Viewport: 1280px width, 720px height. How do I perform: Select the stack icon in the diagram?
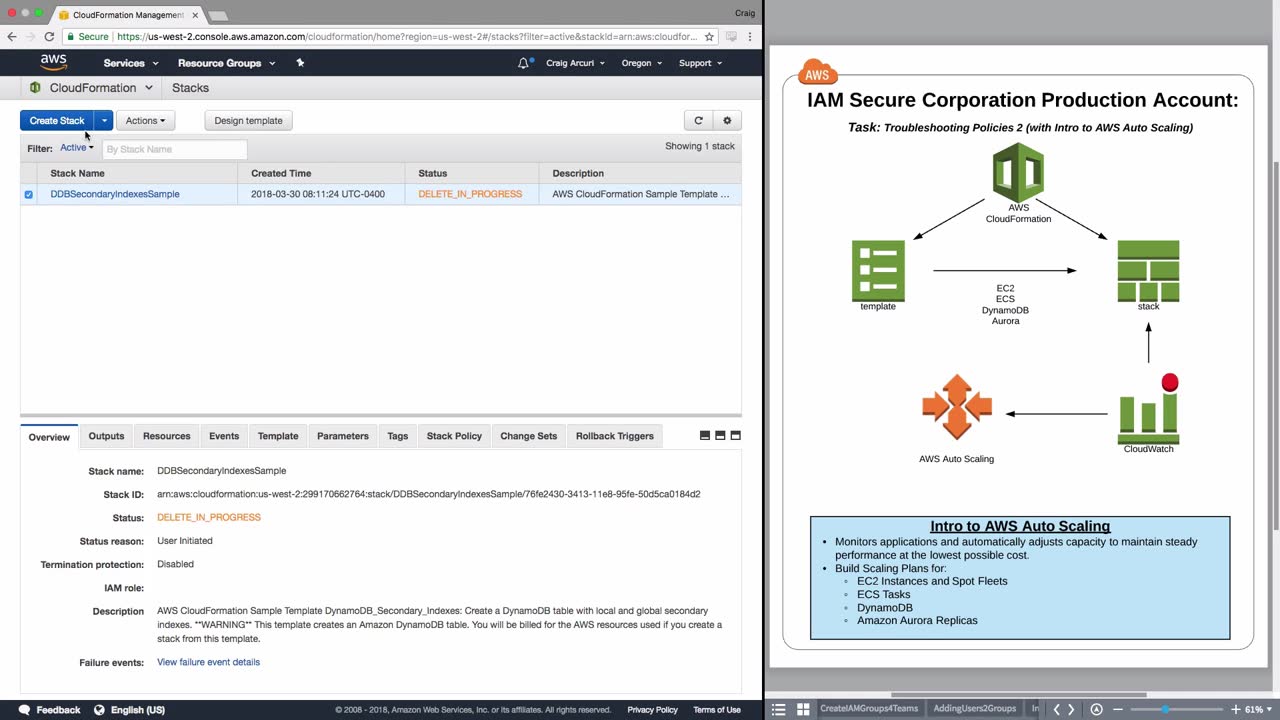click(x=1148, y=271)
